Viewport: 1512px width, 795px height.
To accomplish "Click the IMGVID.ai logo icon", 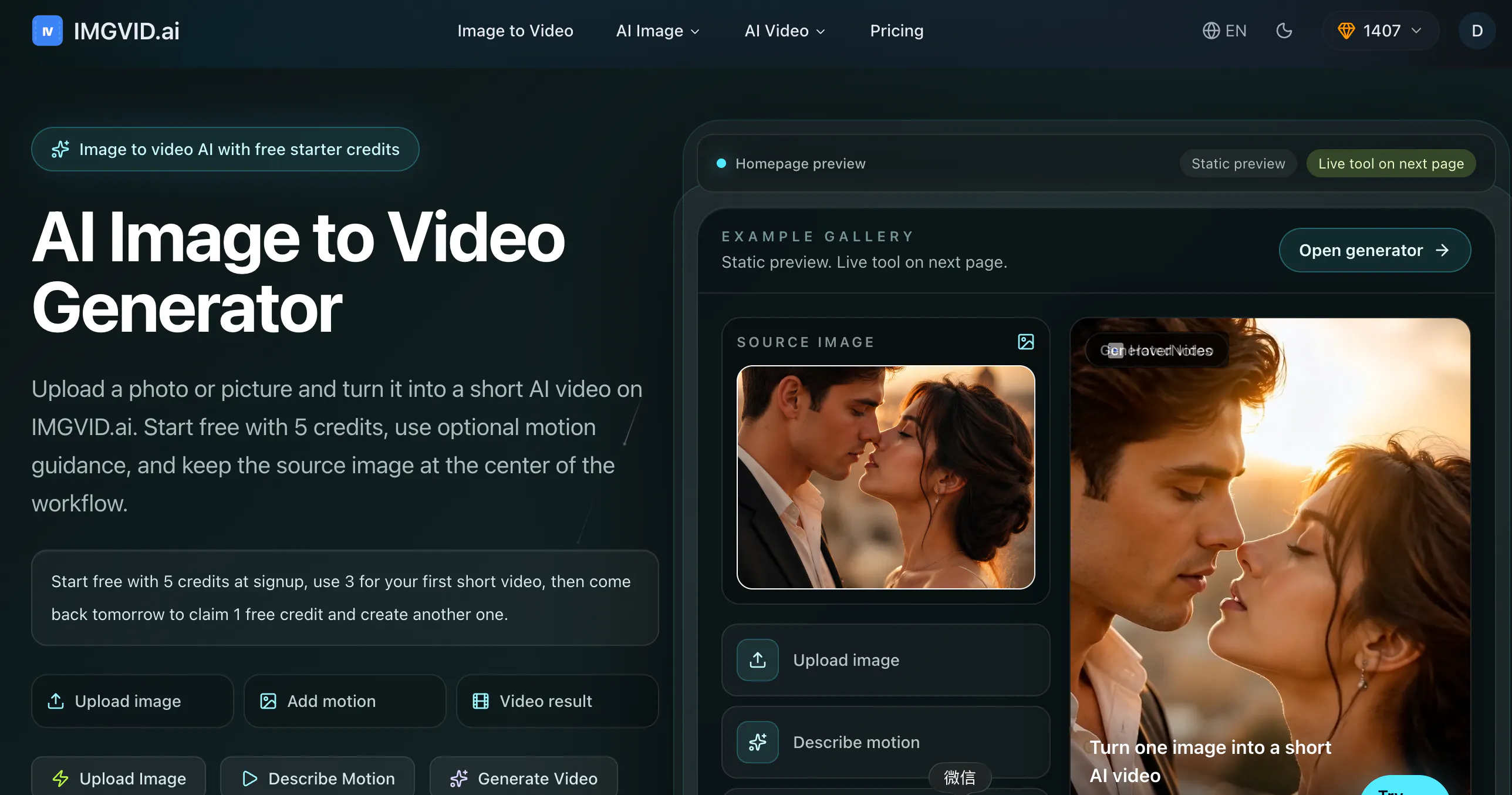I will (x=48, y=31).
